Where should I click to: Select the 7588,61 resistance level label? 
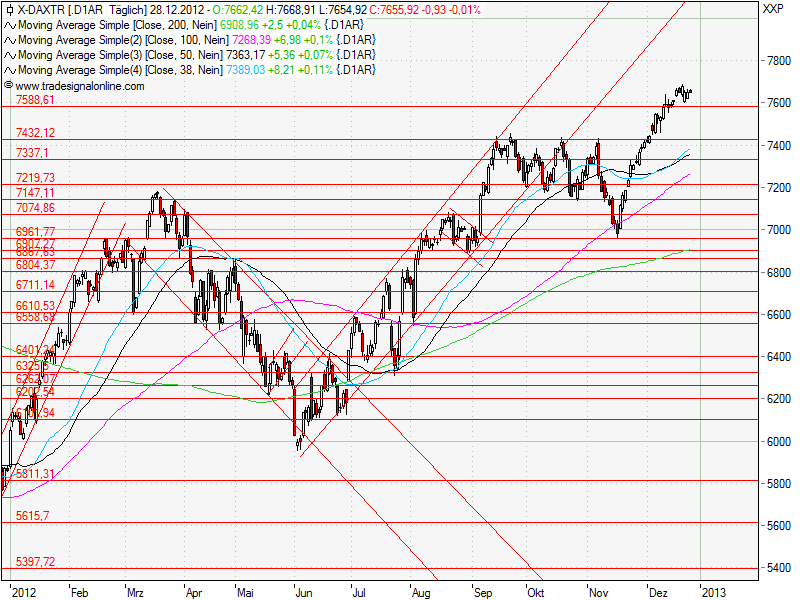[35, 100]
